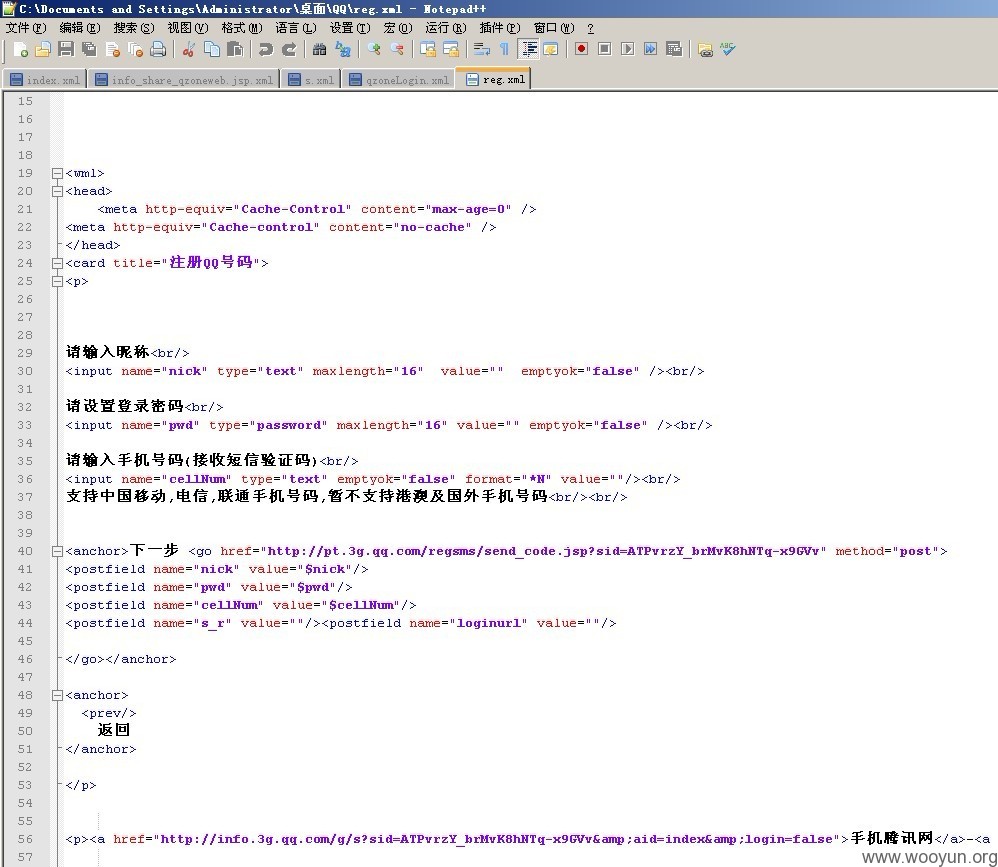
Task: Collapse the <wml> fold on line 19
Action: [x=57, y=173]
